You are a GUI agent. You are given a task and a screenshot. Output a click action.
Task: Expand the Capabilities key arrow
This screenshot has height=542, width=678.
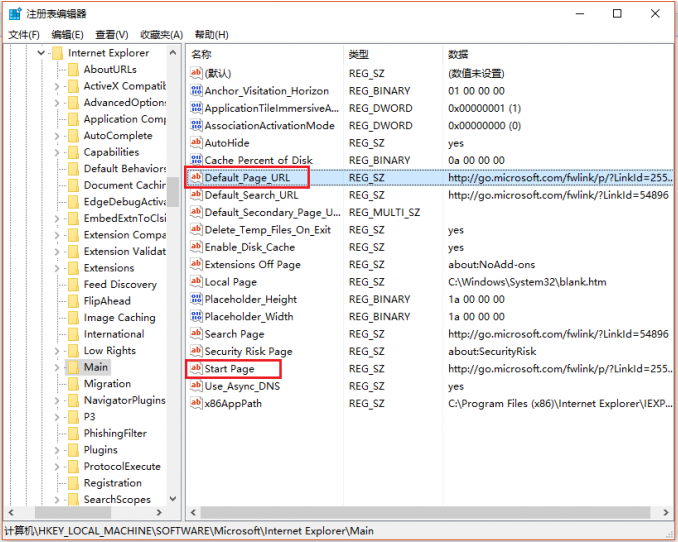[57, 153]
